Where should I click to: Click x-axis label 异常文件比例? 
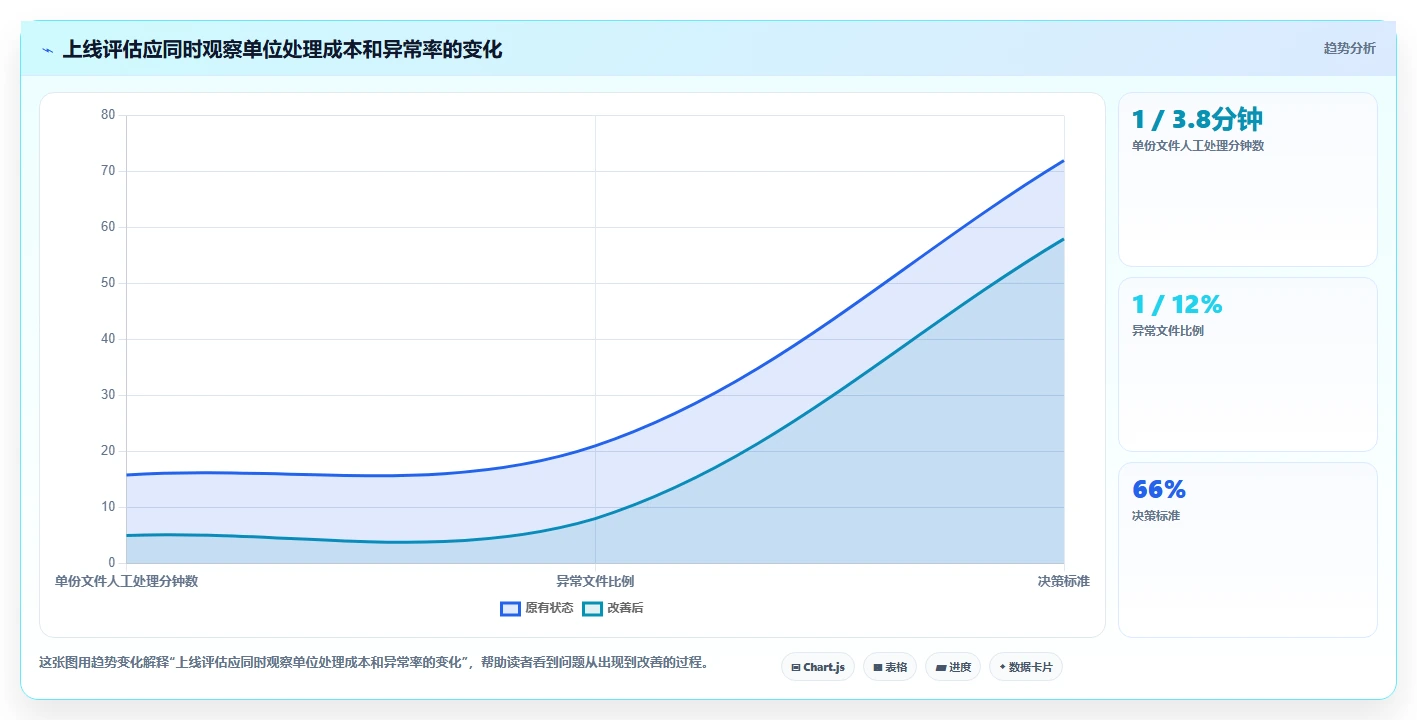point(595,581)
